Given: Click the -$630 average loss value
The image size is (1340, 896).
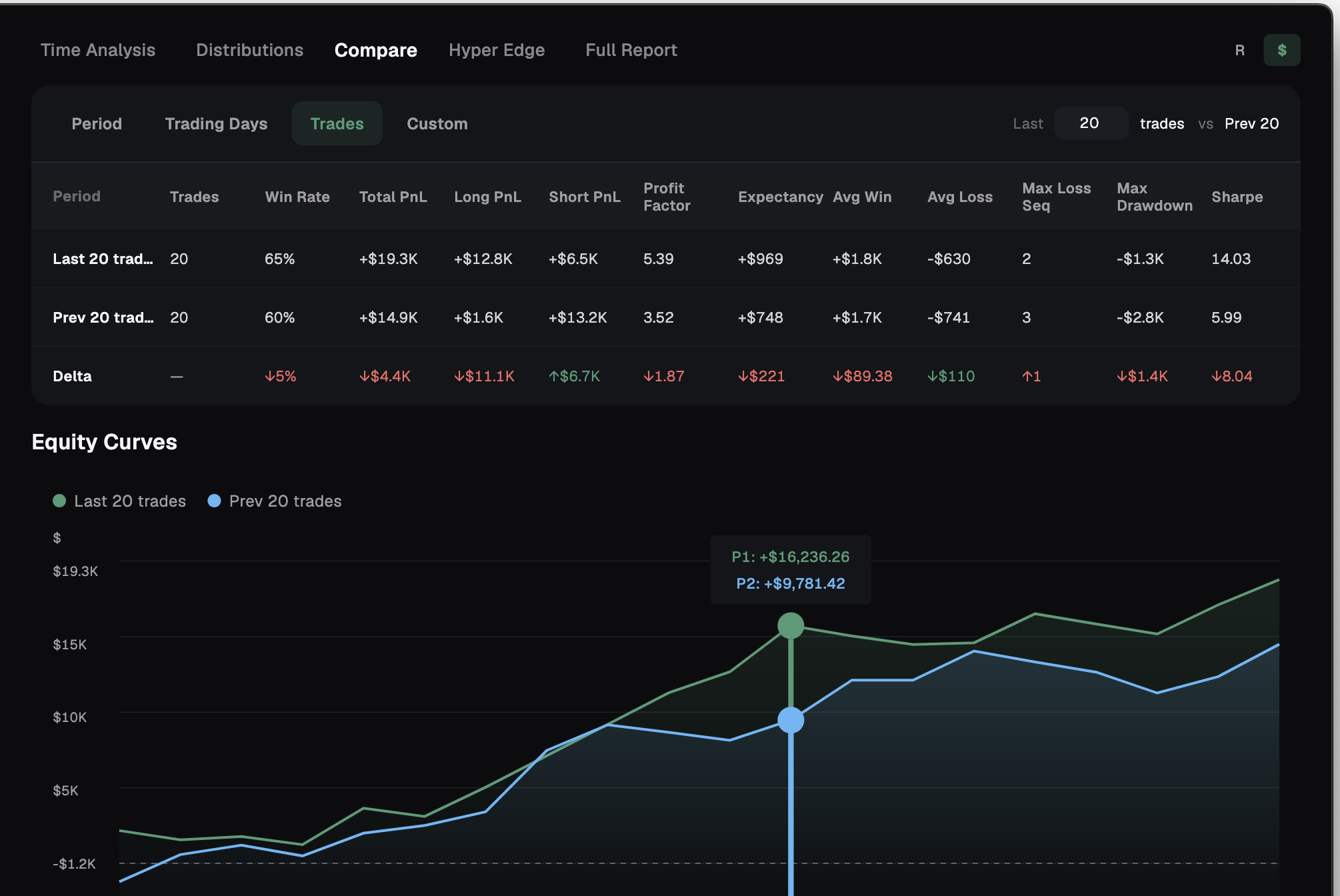Looking at the screenshot, I should click(949, 259).
